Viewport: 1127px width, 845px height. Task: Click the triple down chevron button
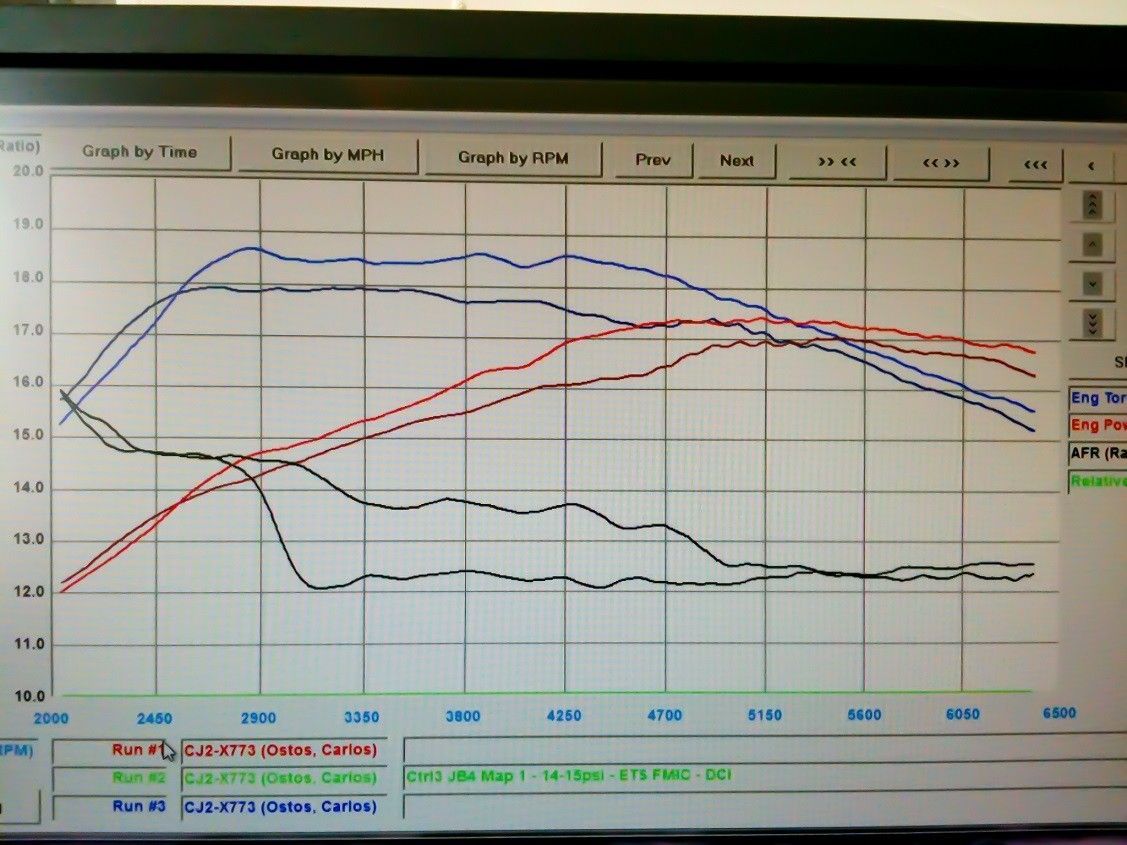[1092, 323]
